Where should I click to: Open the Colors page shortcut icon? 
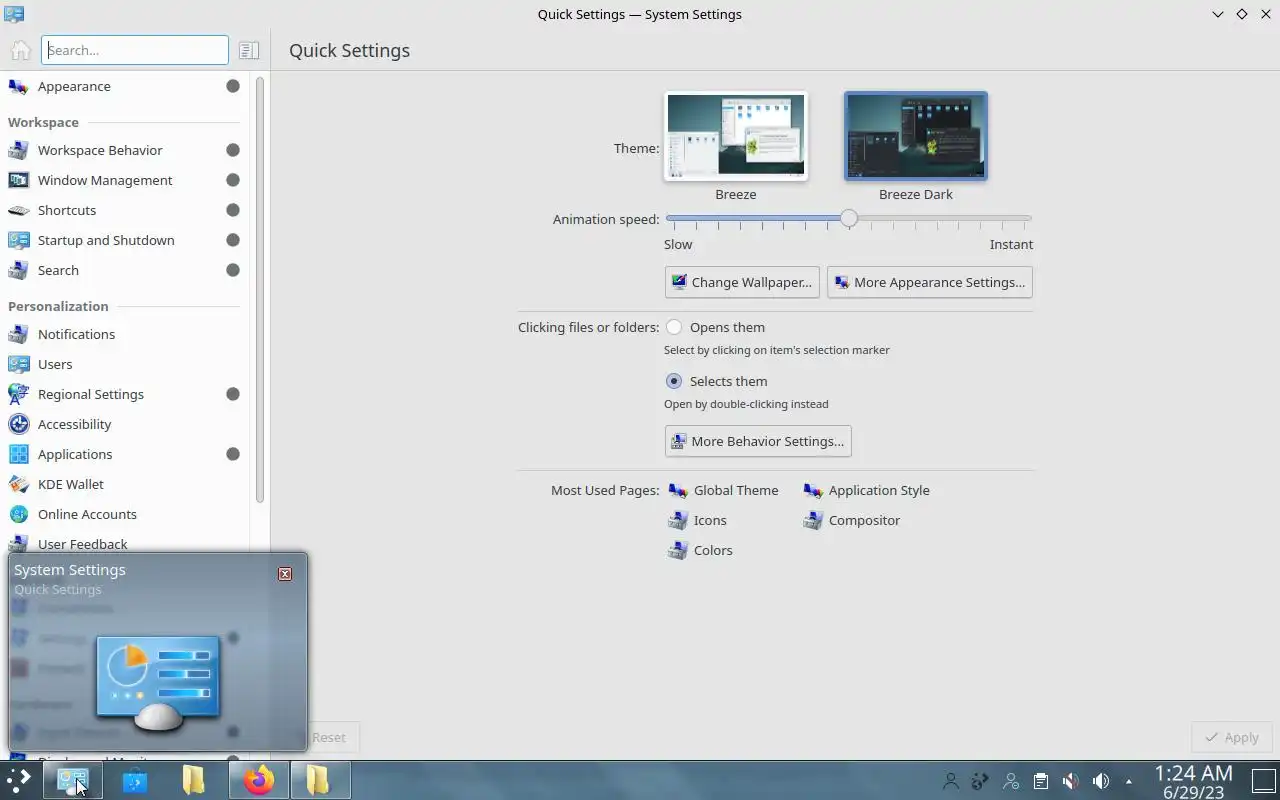pos(678,550)
